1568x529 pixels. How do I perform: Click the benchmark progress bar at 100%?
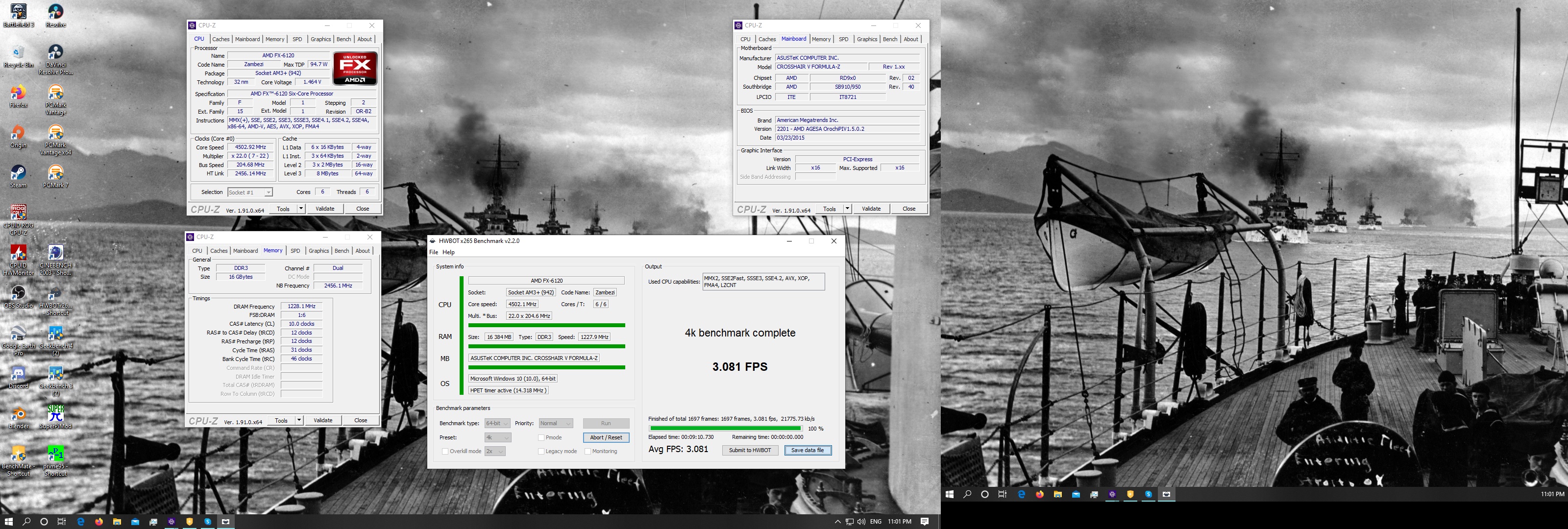(x=725, y=429)
